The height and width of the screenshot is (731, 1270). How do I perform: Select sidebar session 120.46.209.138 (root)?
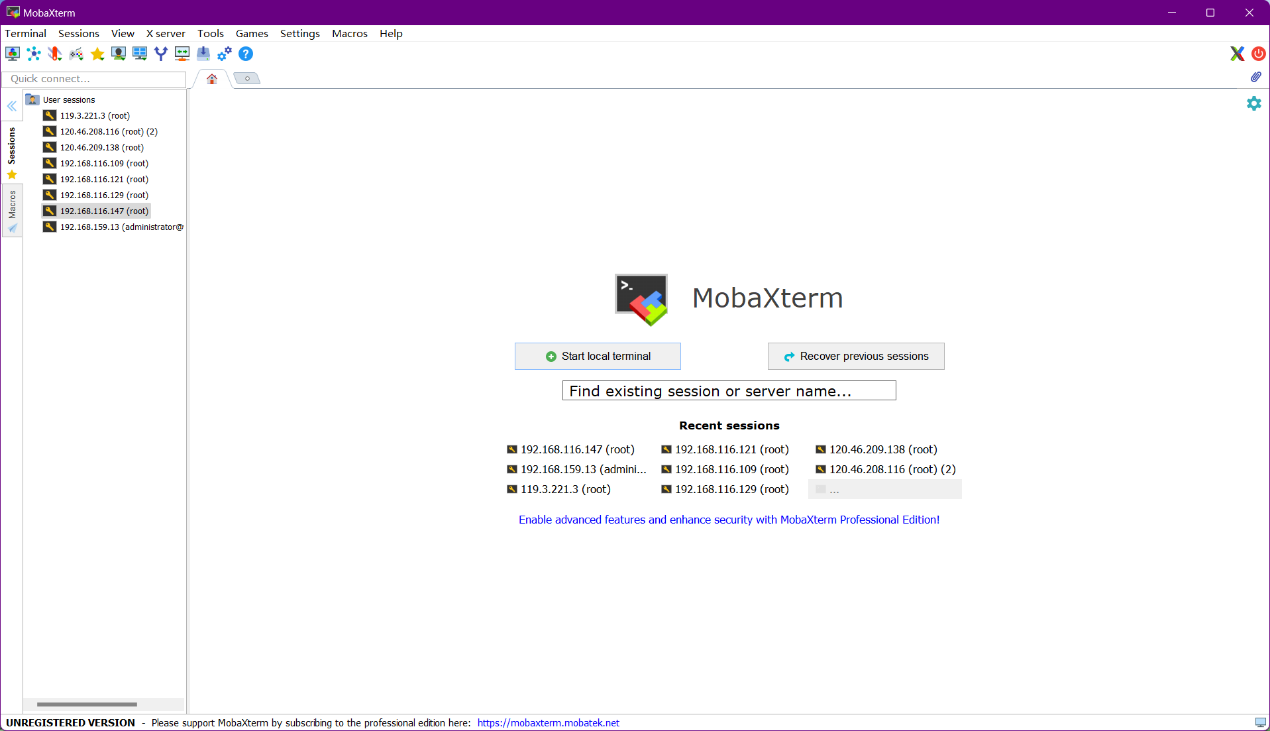103,147
